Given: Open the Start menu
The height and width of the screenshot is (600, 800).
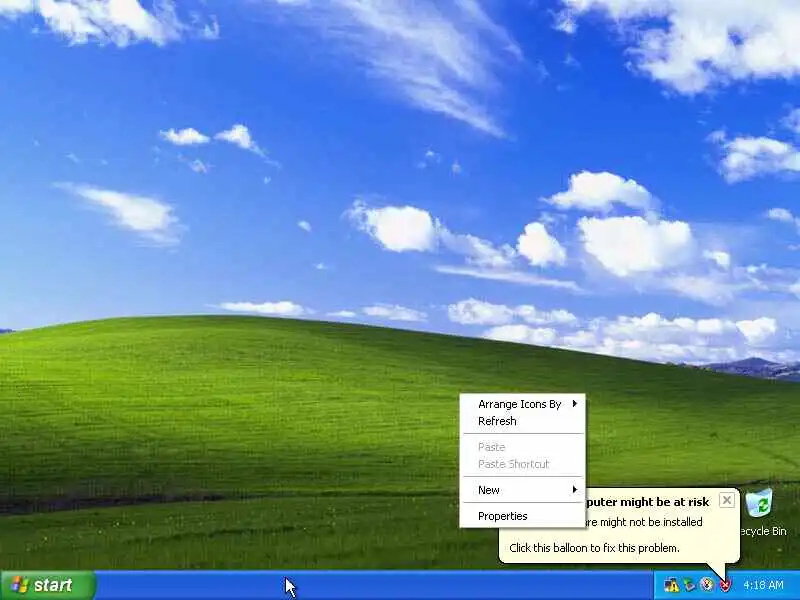Looking at the screenshot, I should [x=48, y=585].
